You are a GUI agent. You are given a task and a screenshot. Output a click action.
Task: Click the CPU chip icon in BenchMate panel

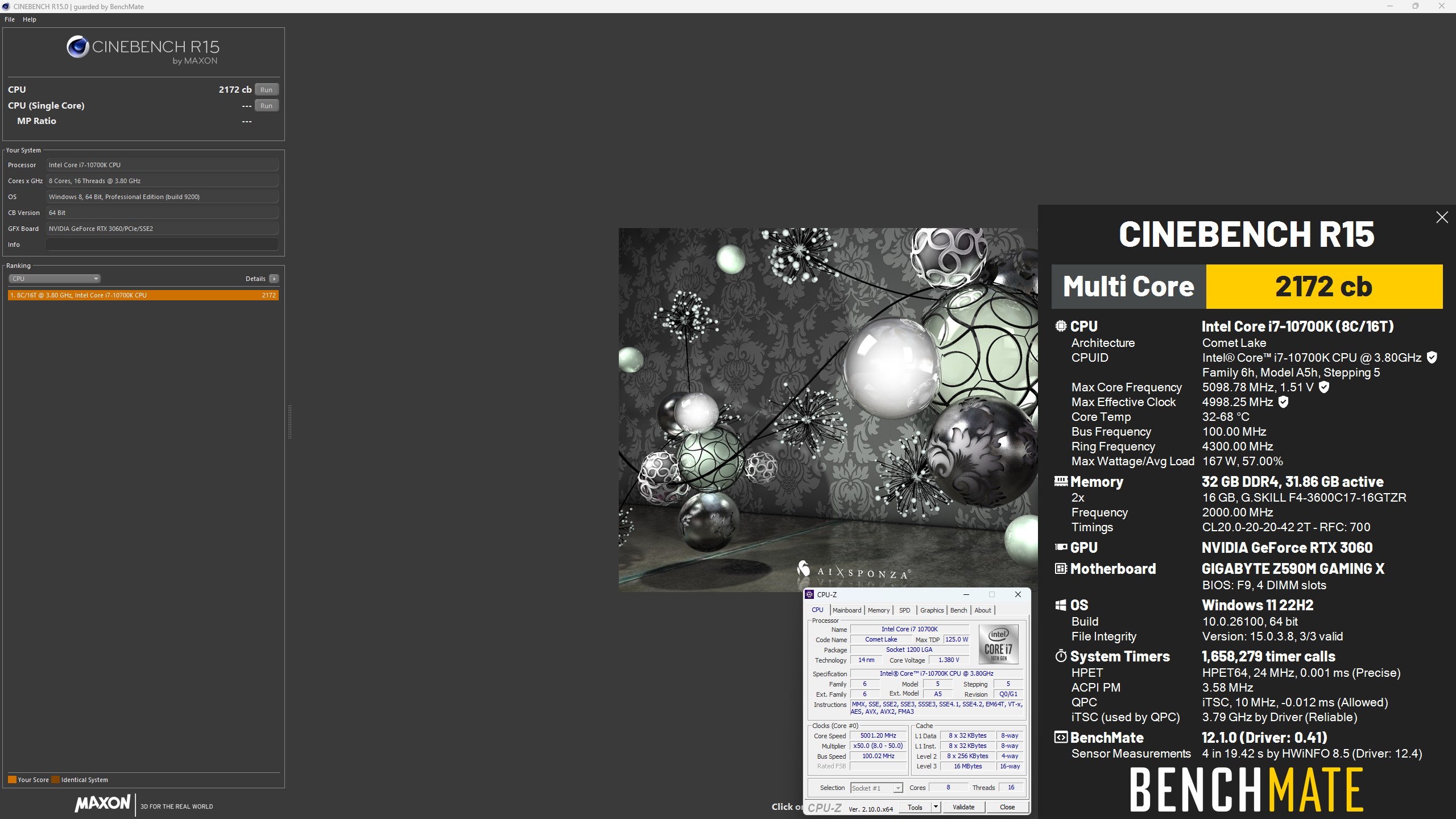coord(1061,326)
